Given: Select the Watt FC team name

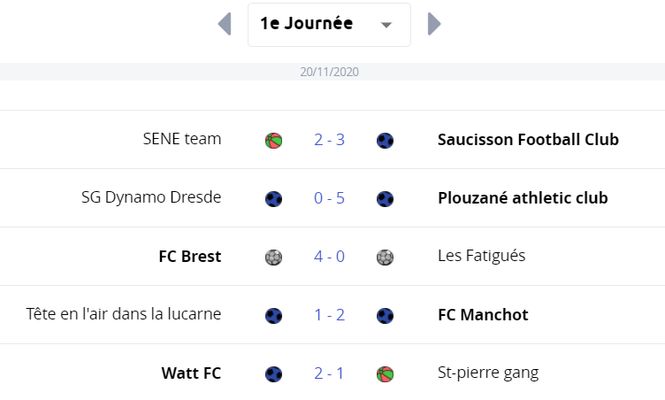Looking at the screenshot, I should (x=191, y=373).
